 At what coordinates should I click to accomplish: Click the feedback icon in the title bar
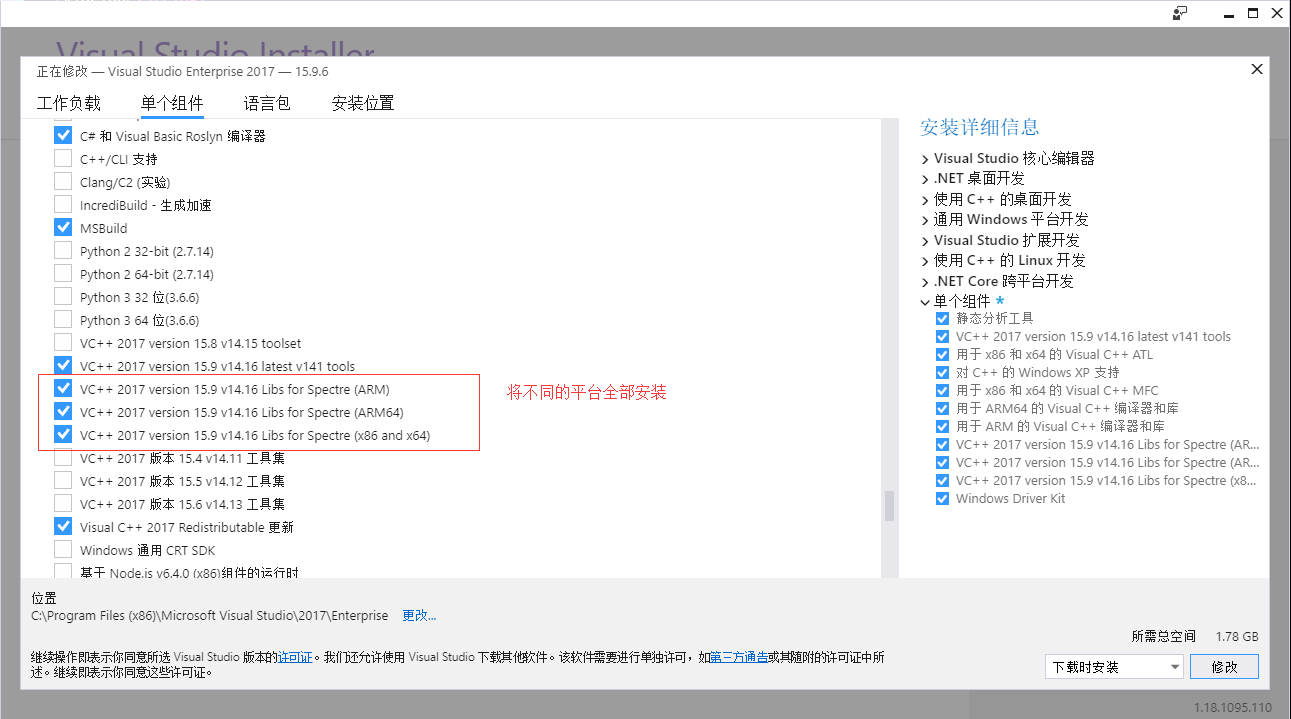[1180, 13]
